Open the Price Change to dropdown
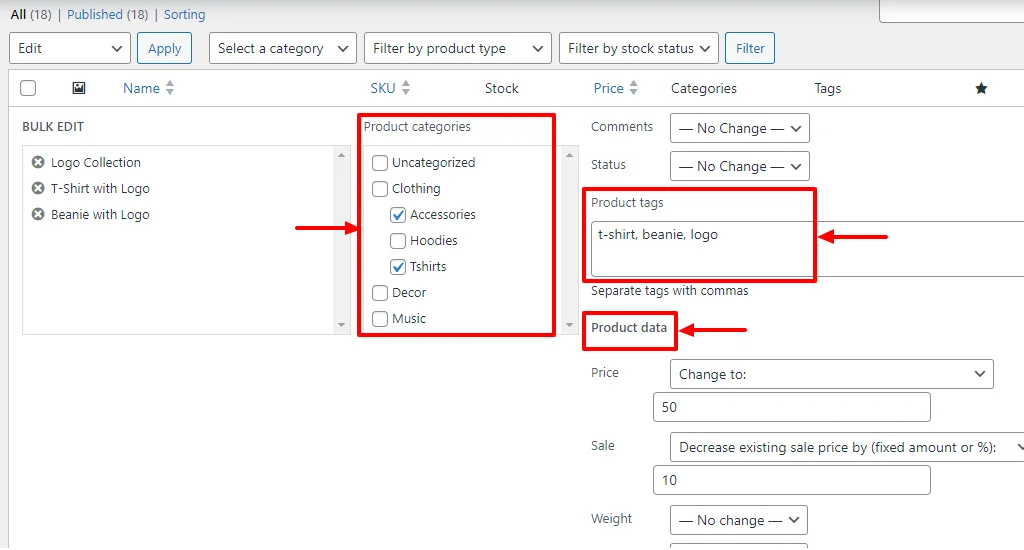Screen dimensions: 1024x550 coord(831,374)
